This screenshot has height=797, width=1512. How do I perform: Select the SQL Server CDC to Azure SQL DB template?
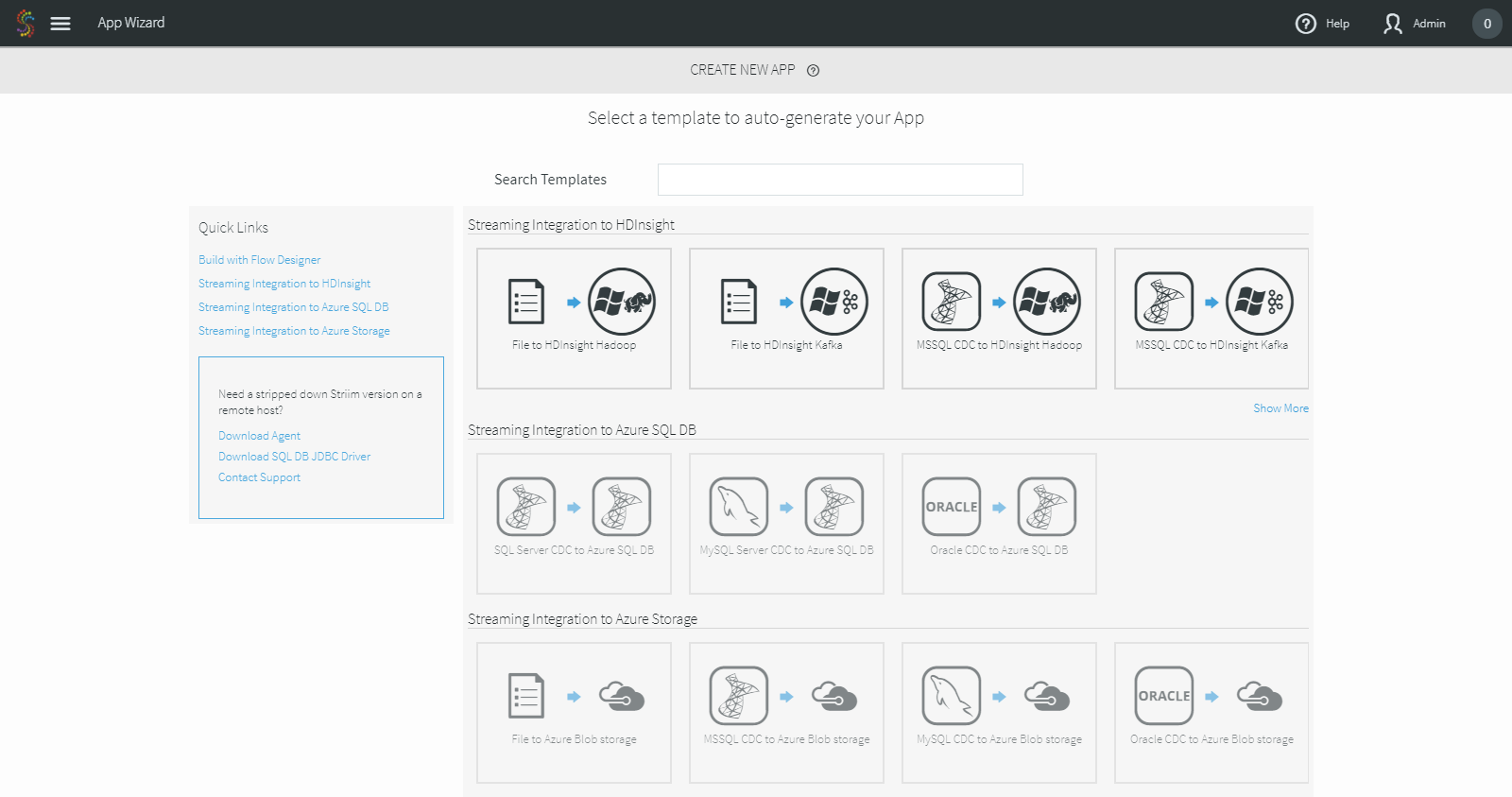pyautogui.click(x=574, y=524)
